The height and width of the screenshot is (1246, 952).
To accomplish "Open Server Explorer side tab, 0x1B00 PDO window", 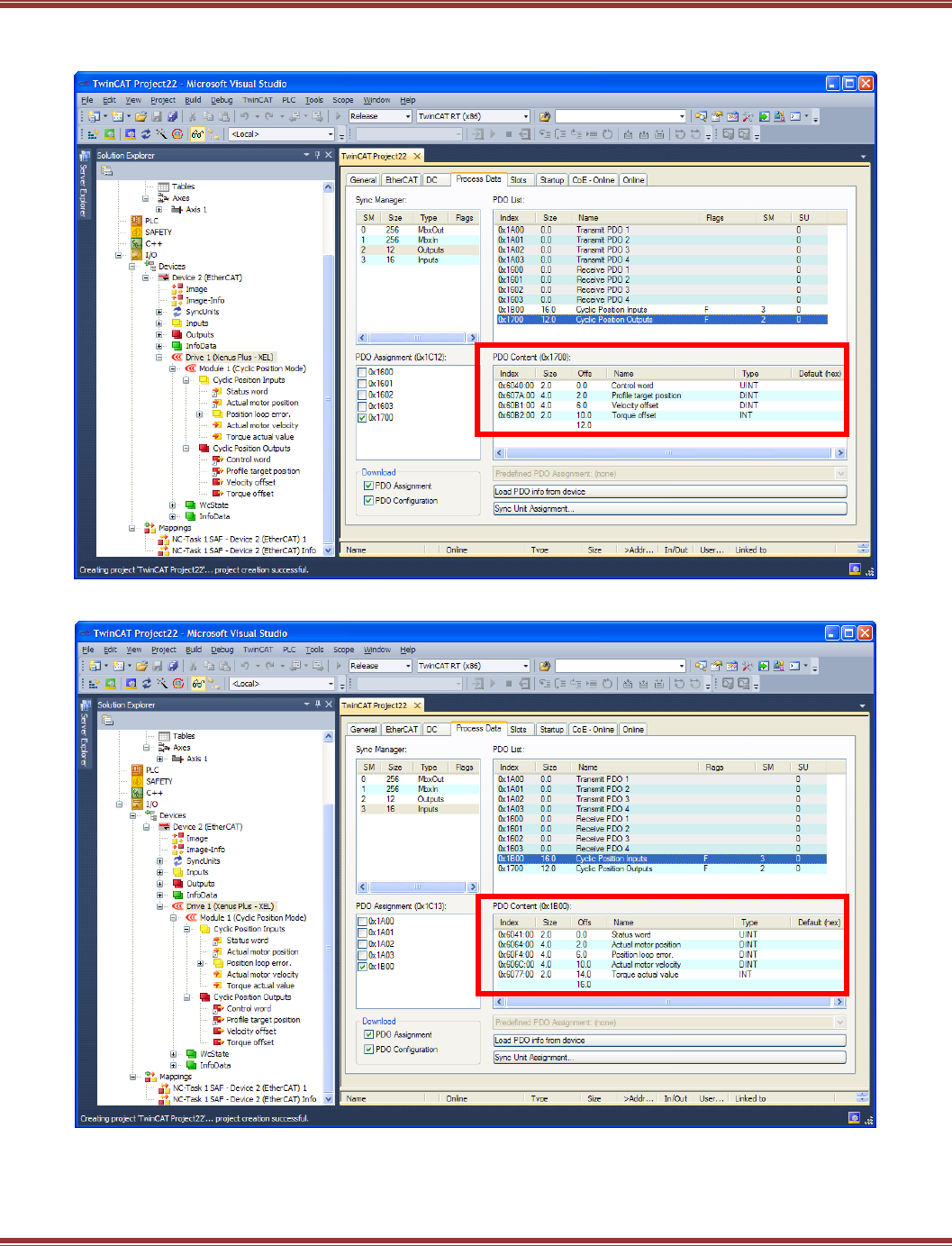I will coord(84,734).
